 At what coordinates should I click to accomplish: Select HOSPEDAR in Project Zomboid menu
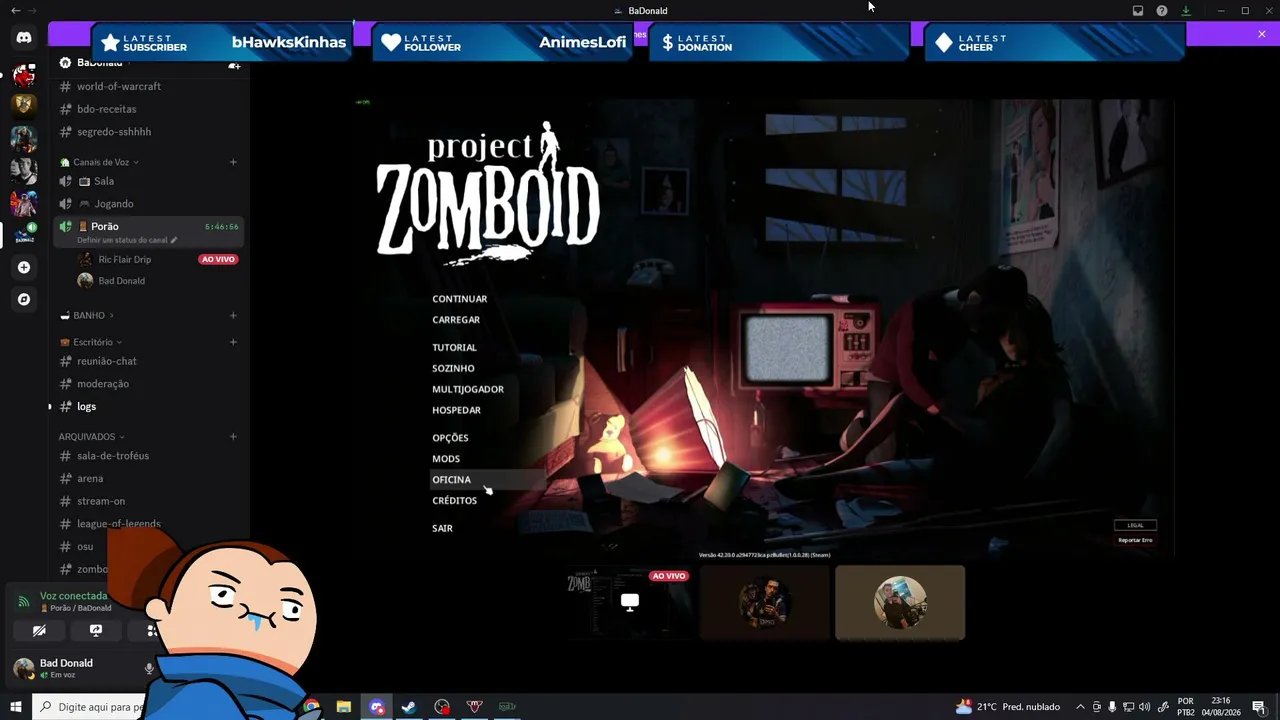(x=456, y=411)
